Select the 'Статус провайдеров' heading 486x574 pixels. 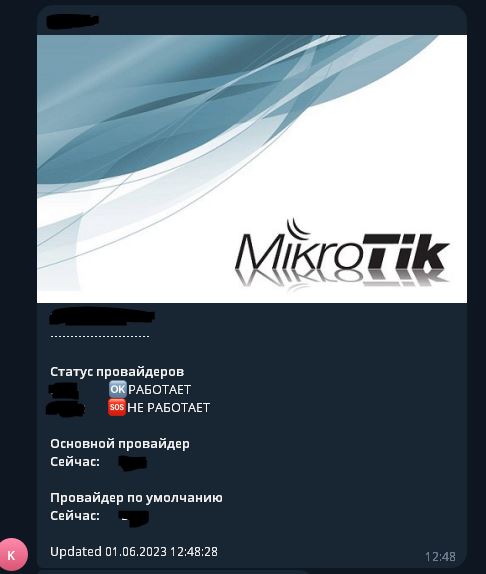[117, 372]
